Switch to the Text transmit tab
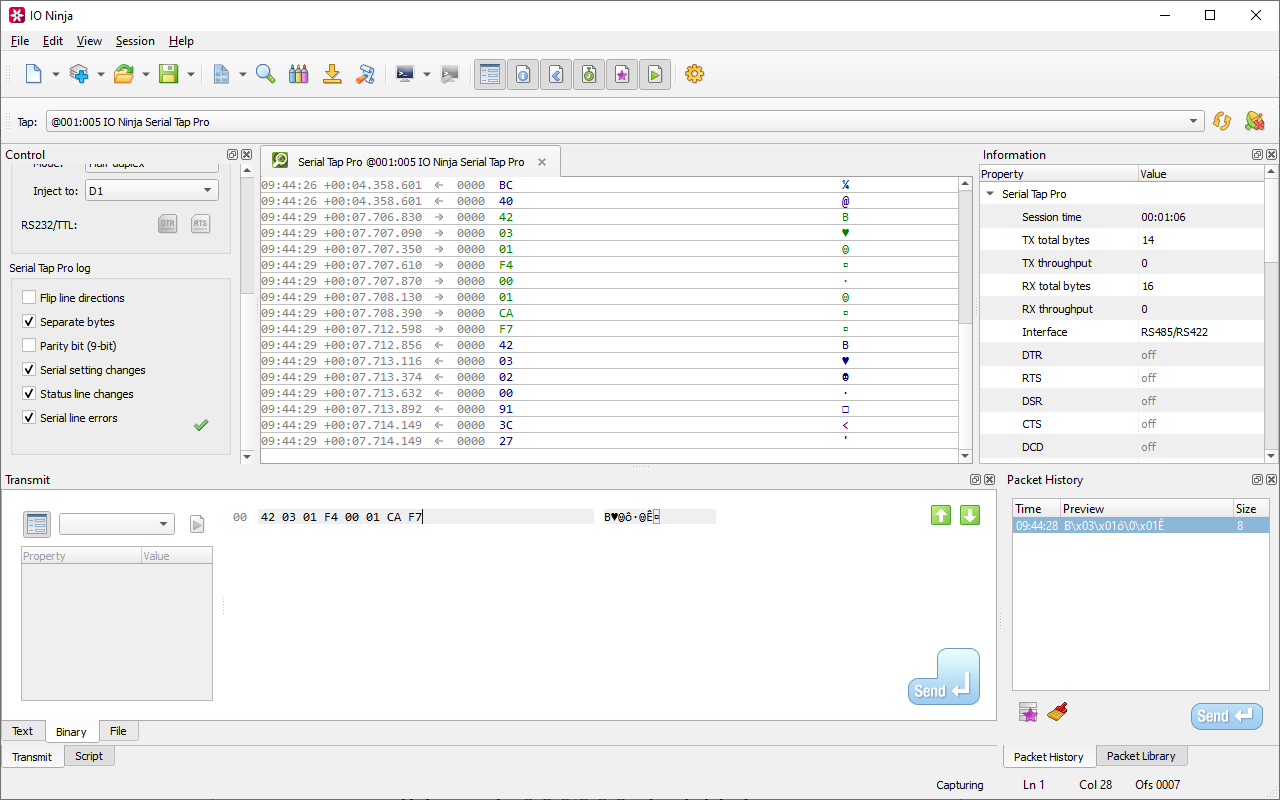This screenshot has width=1280, height=800. coord(22,731)
